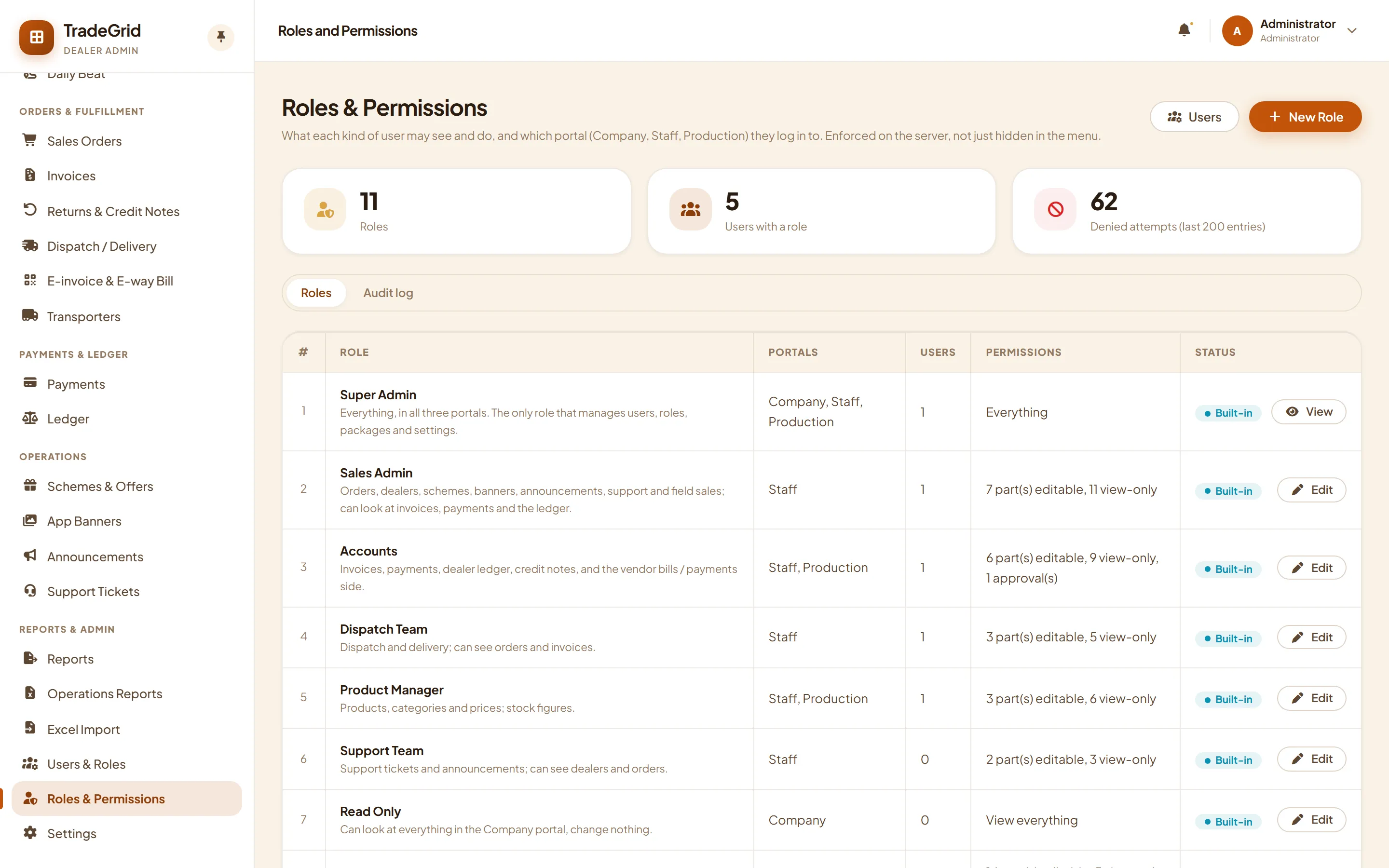
Task: Click the App Banners image icon
Action: [x=30, y=521]
